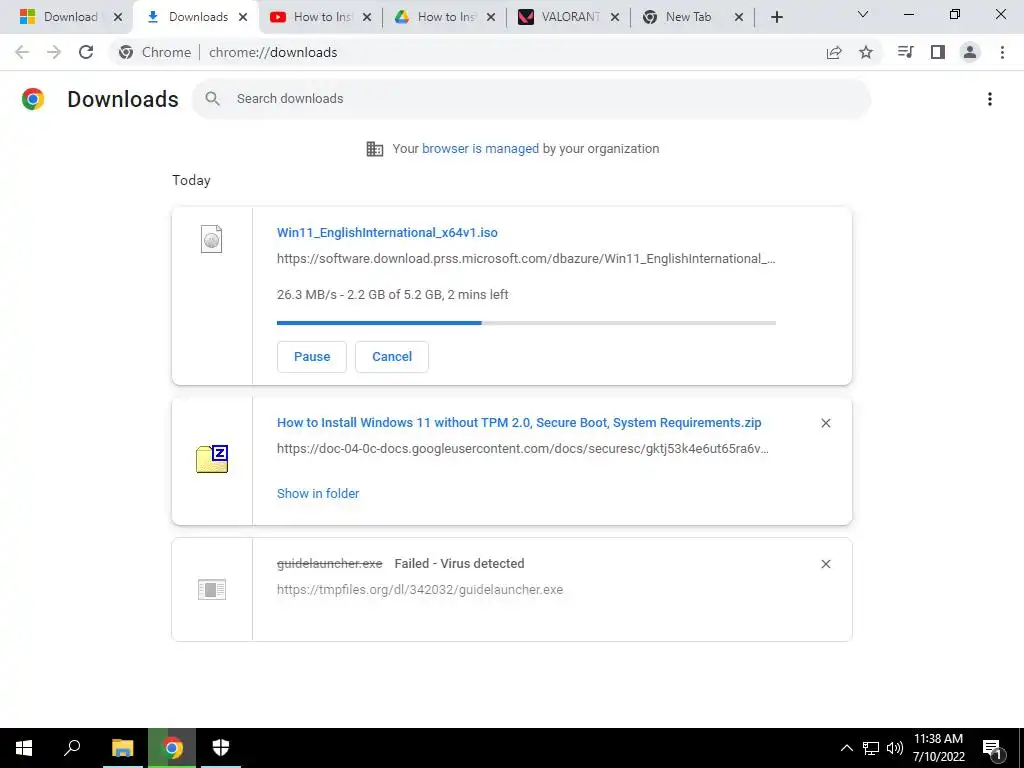Open Windows Security from taskbar
This screenshot has height=768, width=1024.
pos(221,748)
